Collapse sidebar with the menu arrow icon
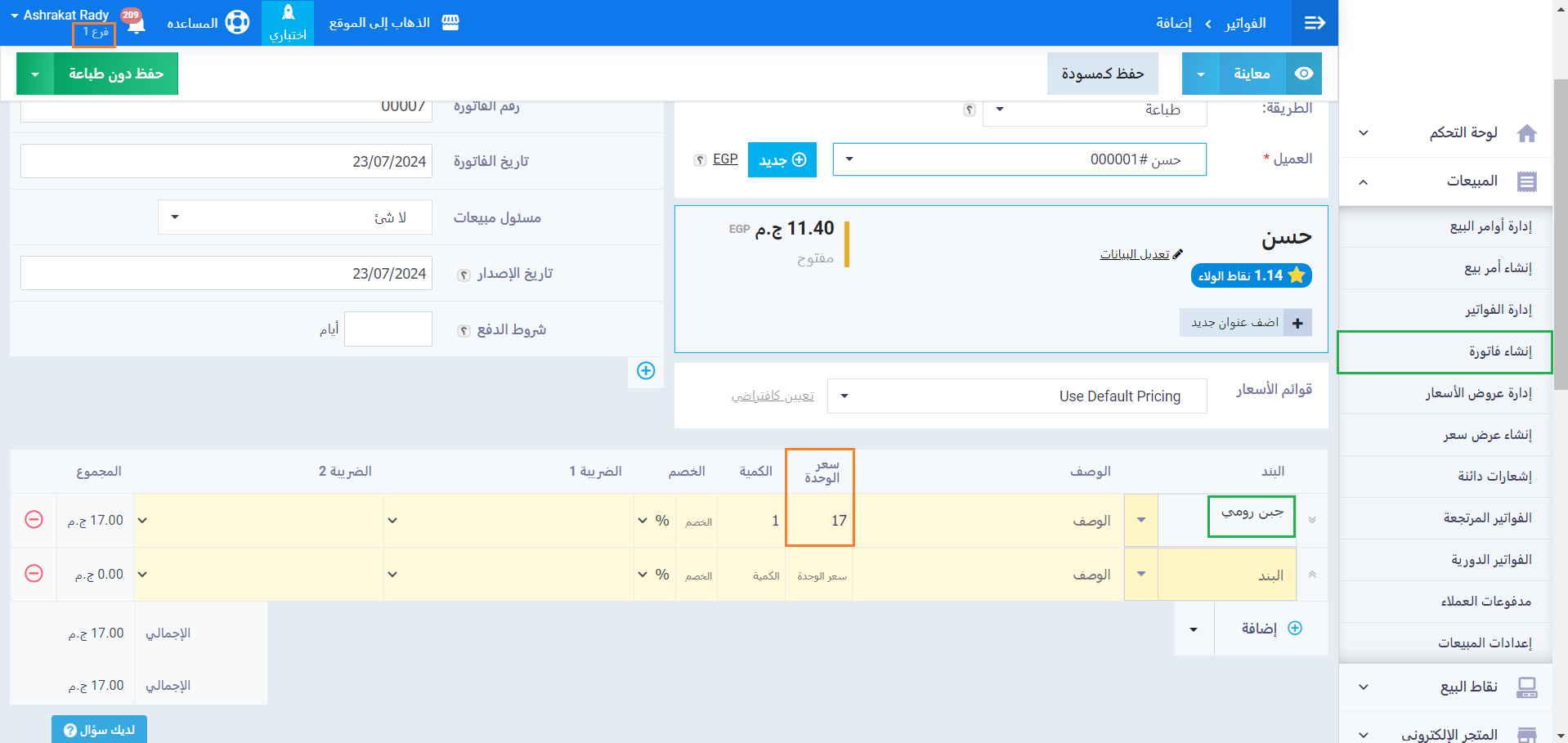 (x=1314, y=23)
